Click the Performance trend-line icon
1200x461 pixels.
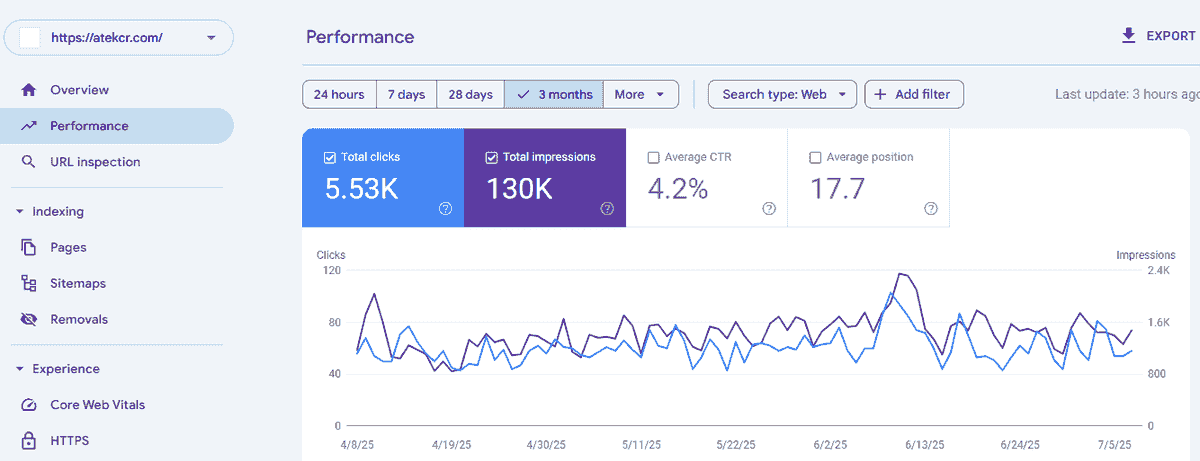[29, 126]
